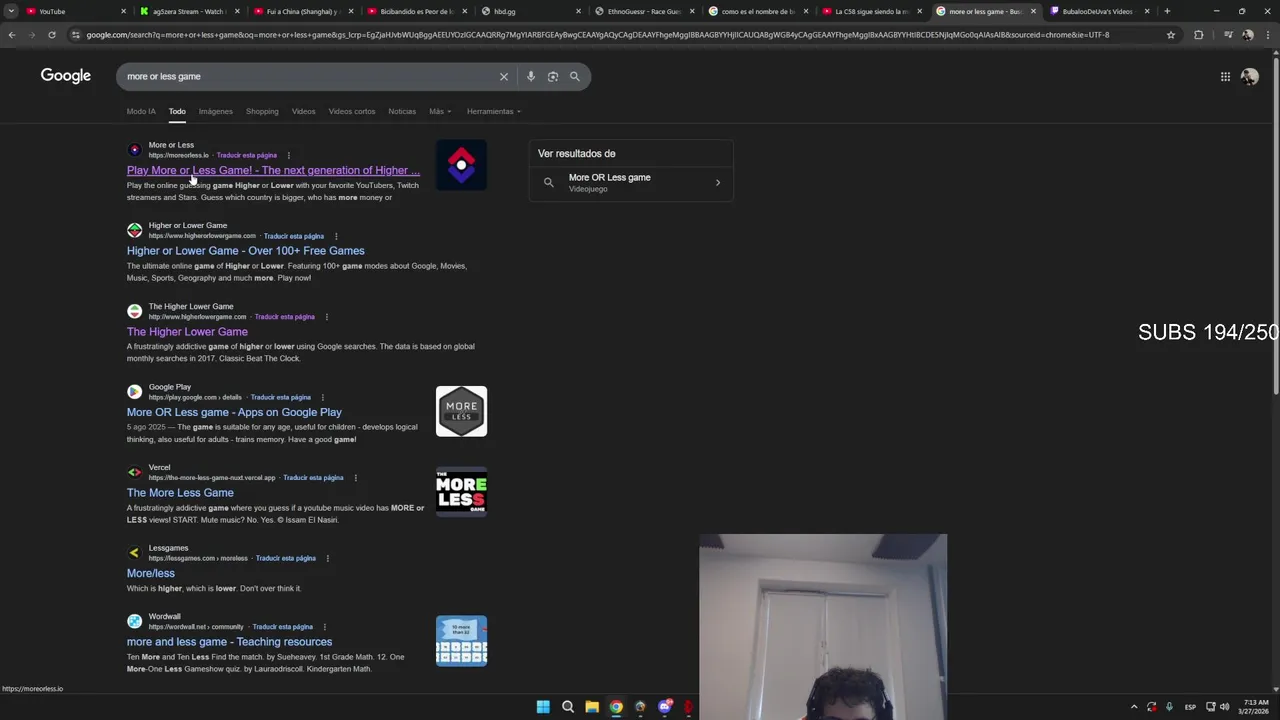Image resolution: width=1280 pixels, height=720 pixels.
Task: Open More OR Less game Google Play link
Action: (x=234, y=412)
